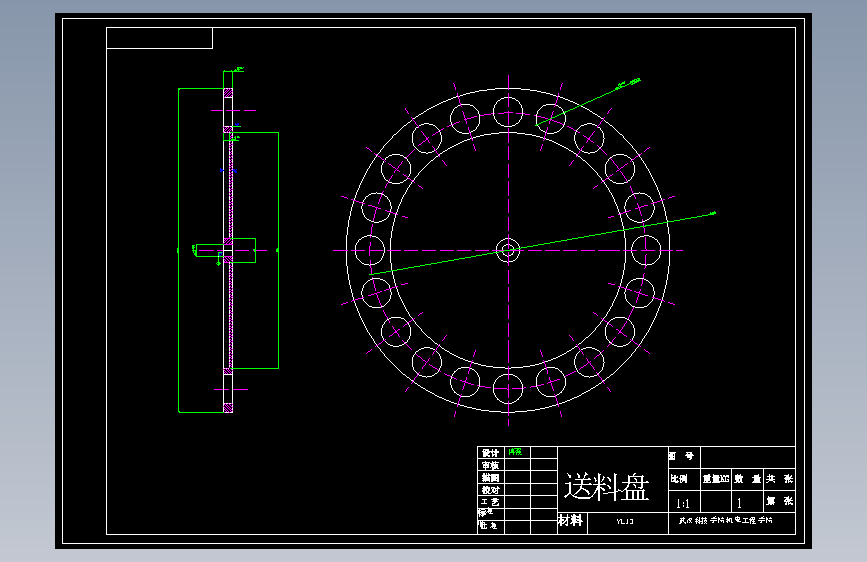Click the 工艺 label in title block

490,502
